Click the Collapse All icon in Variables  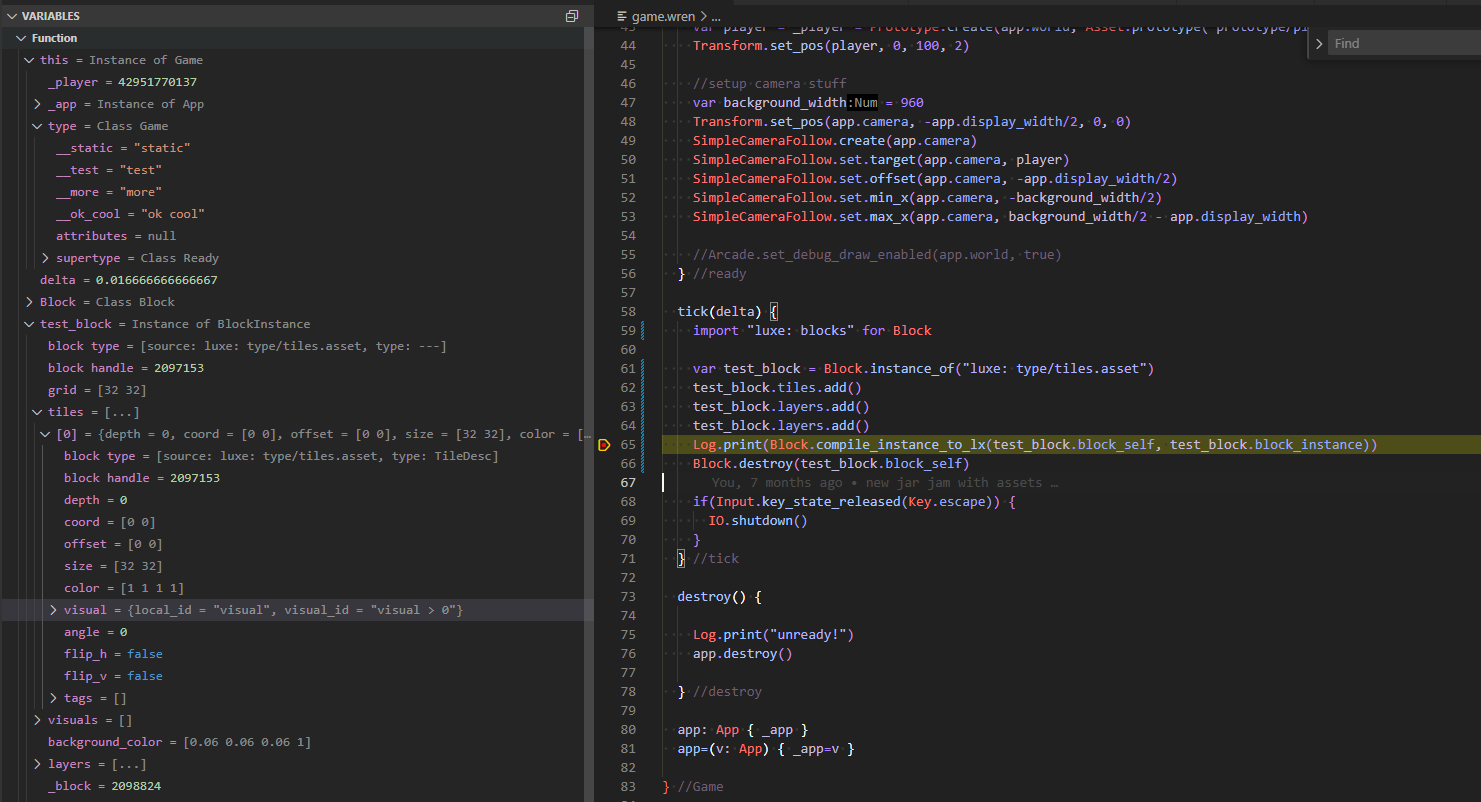[x=572, y=16]
